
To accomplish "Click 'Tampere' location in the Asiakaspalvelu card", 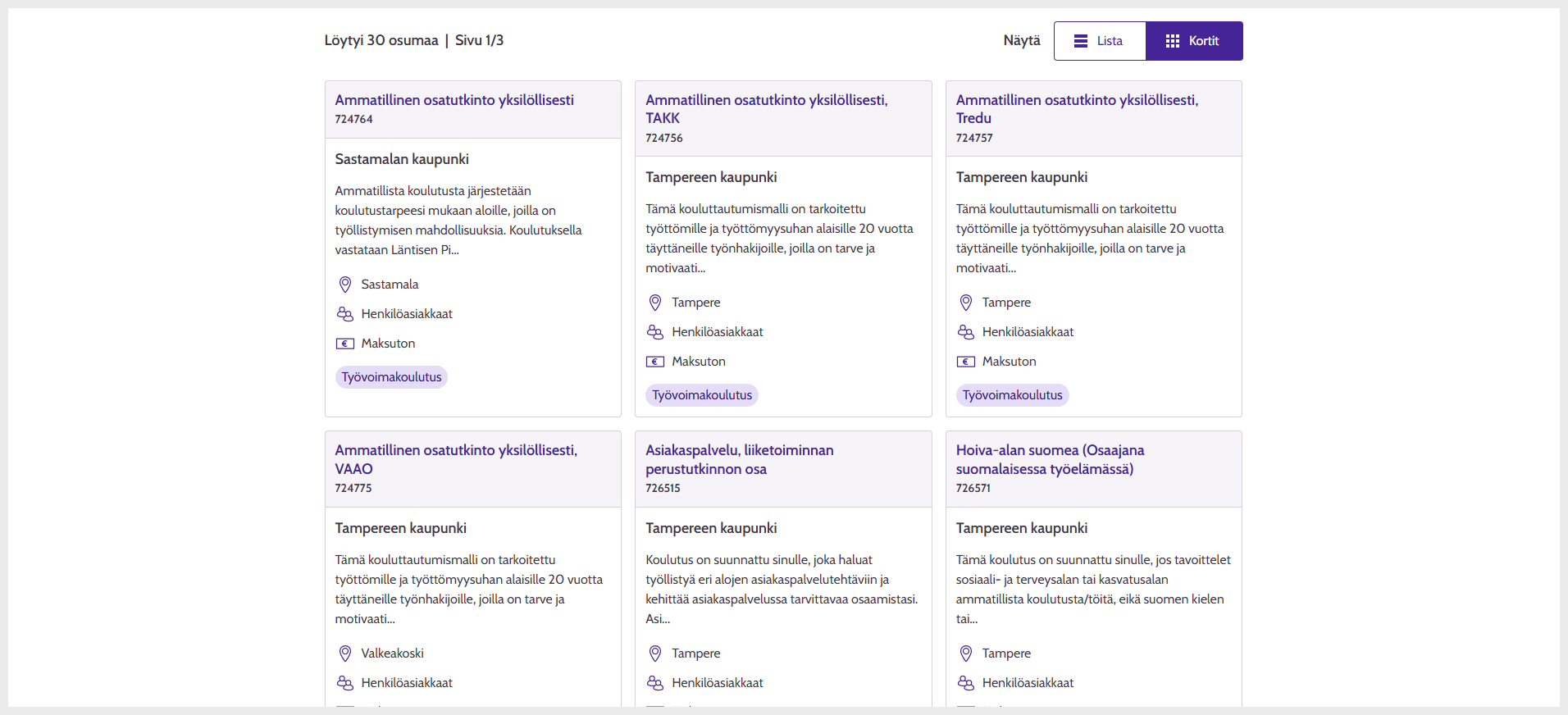I will 696,654.
